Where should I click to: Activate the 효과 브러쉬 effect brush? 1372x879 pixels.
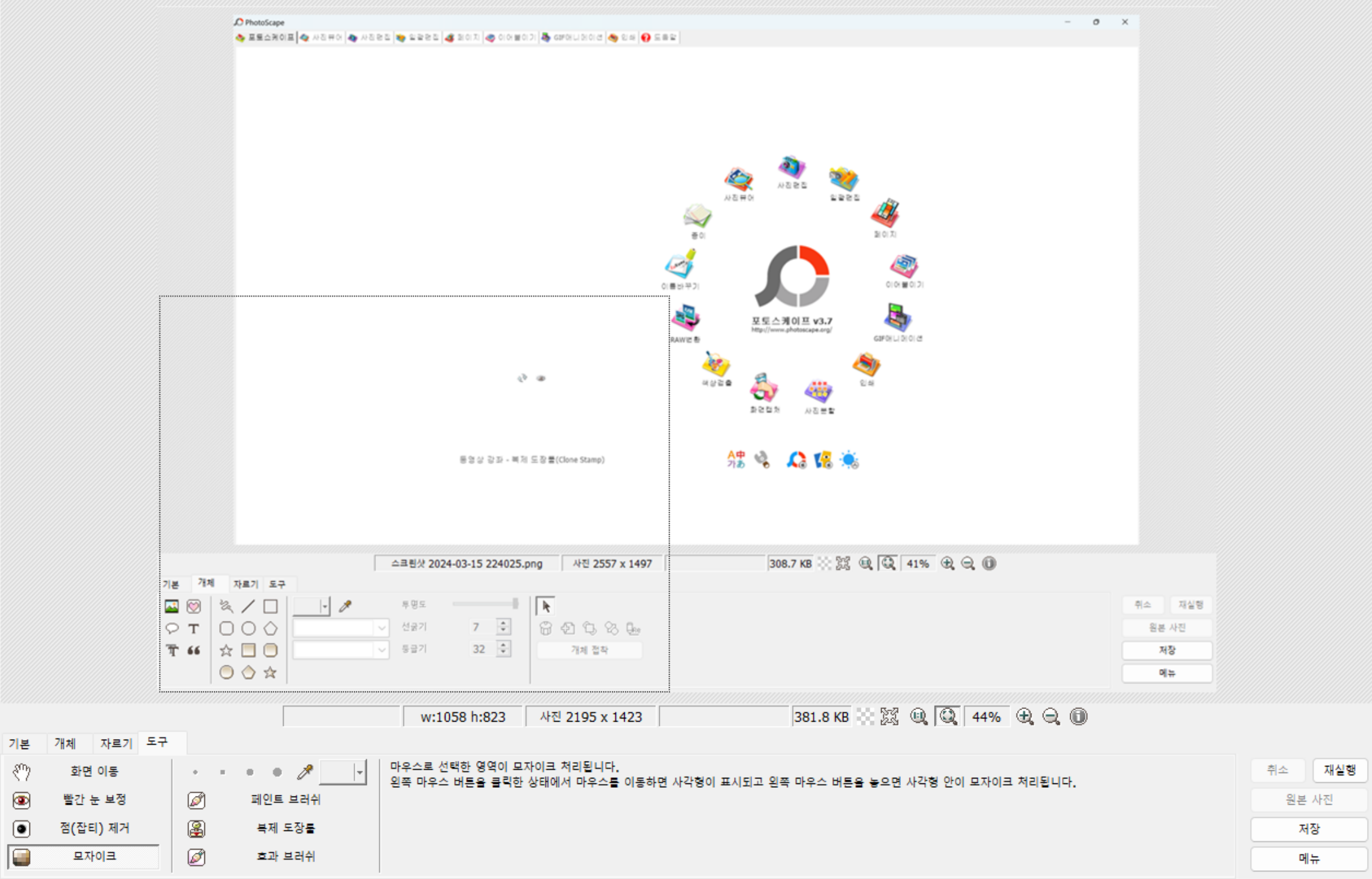coord(196,857)
